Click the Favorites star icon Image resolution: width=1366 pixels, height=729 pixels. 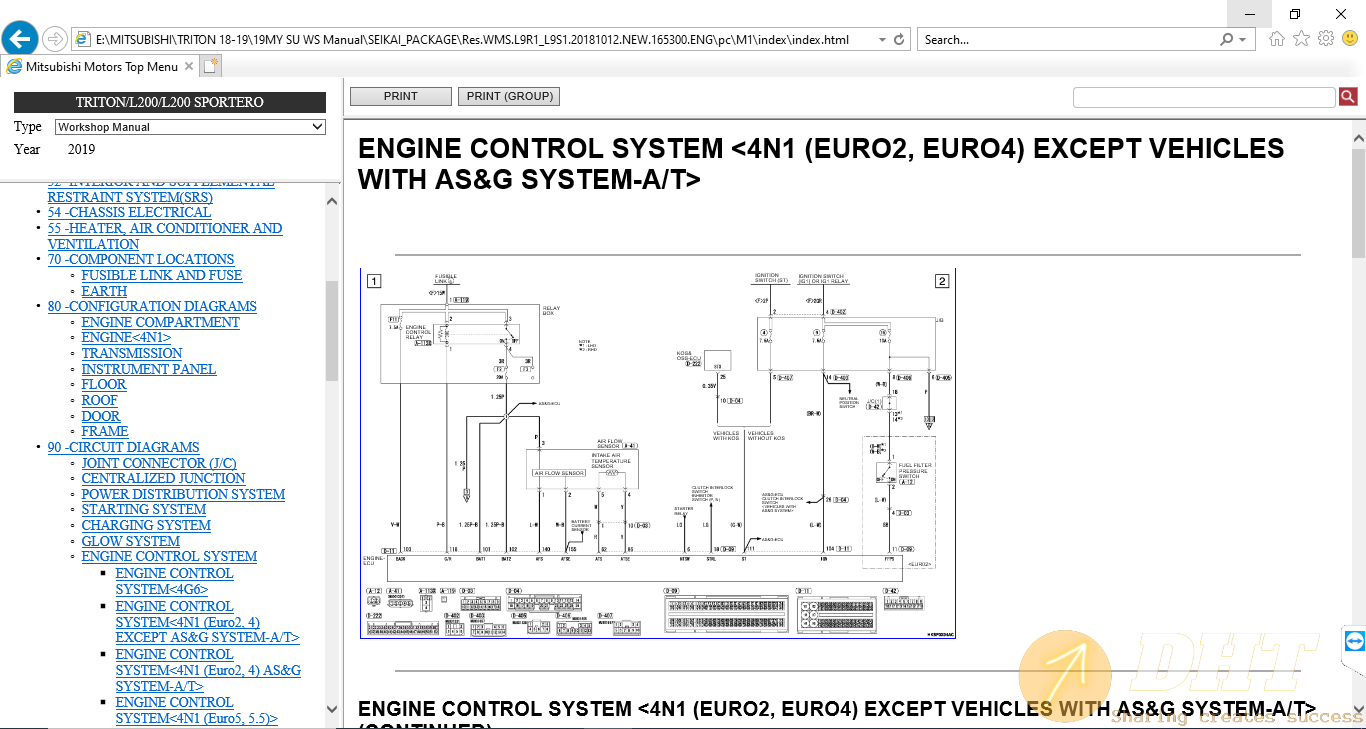coord(1301,39)
